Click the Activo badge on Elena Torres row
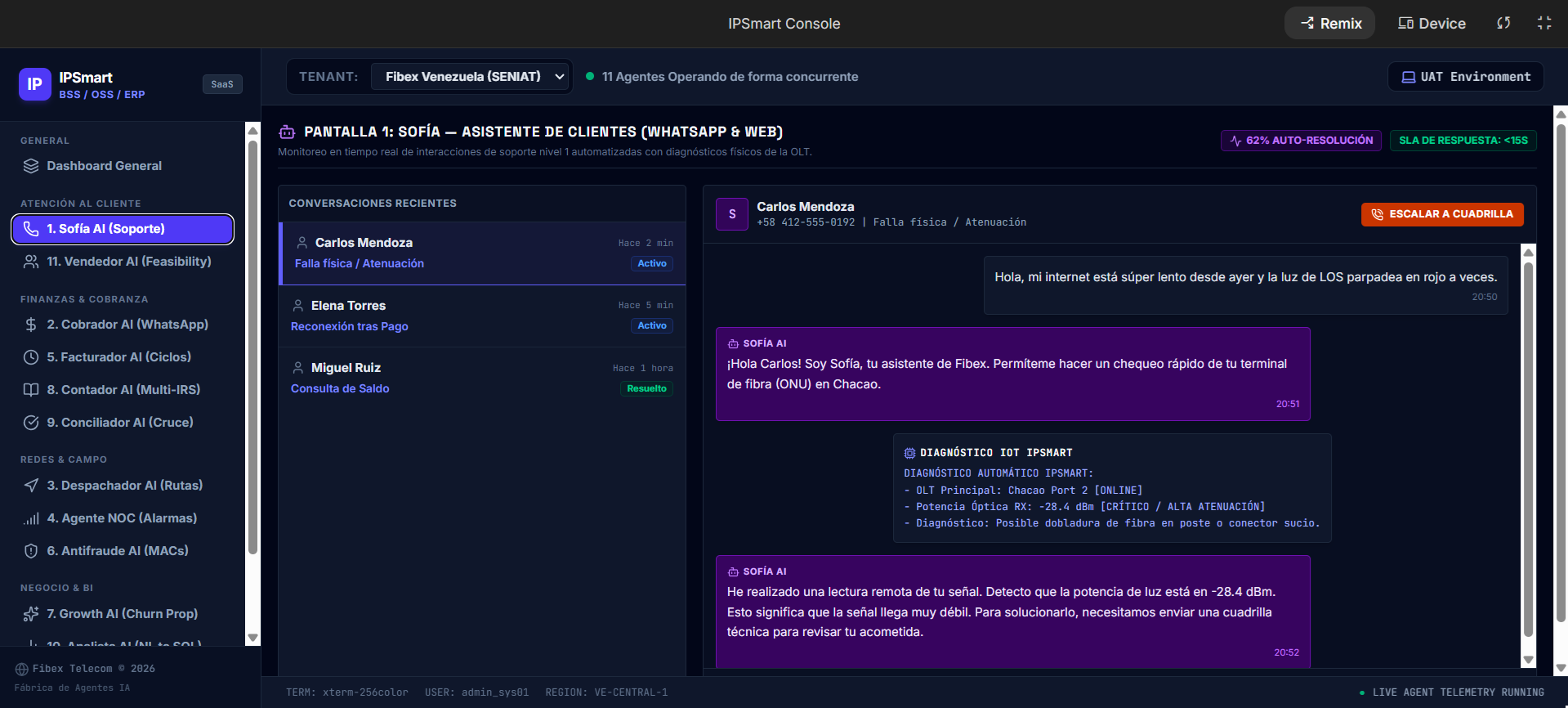Screen dimensions: 1568x708 [x=652, y=325]
